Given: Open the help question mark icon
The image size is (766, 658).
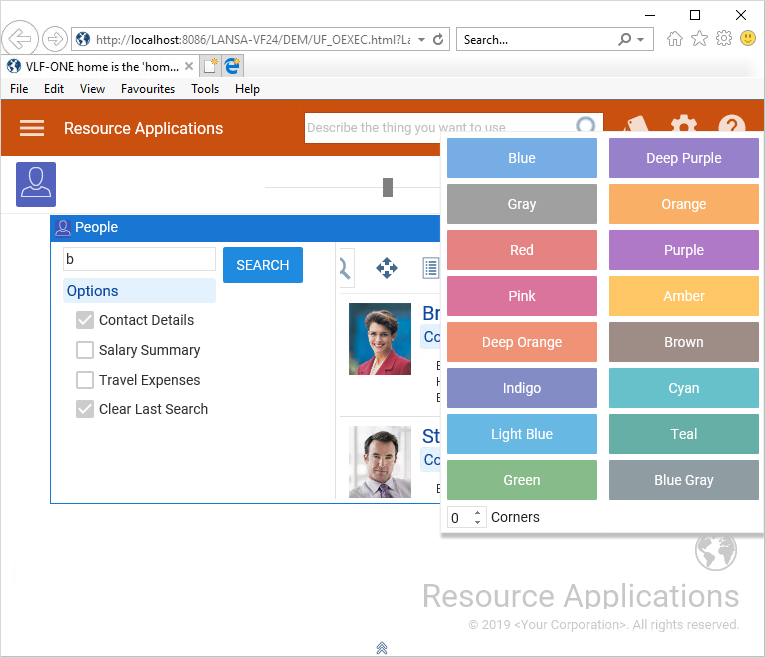Looking at the screenshot, I should point(732,127).
